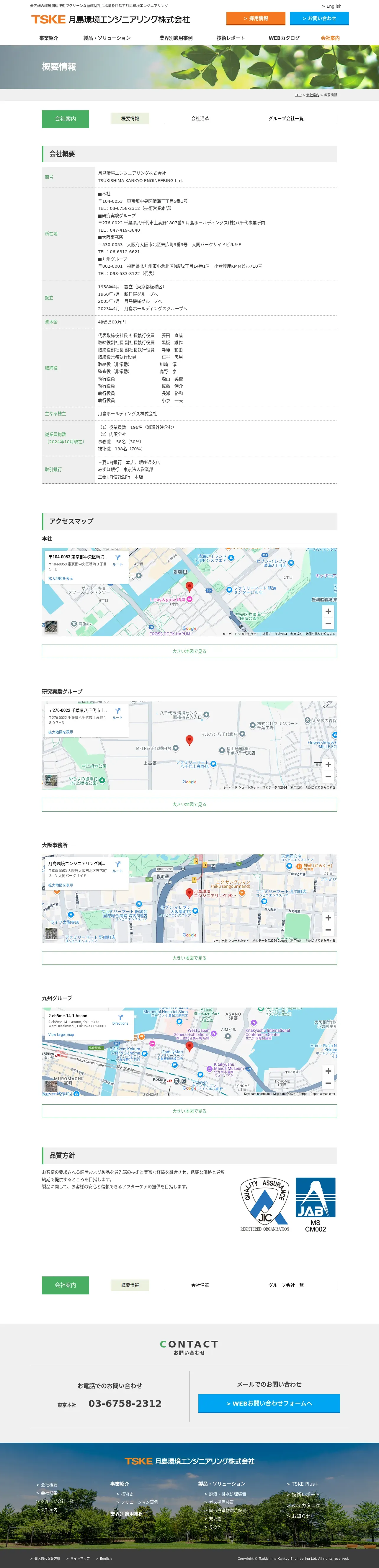Click the lower green 会社案内 button
The height and width of the screenshot is (1568, 379).
coord(66,1285)
